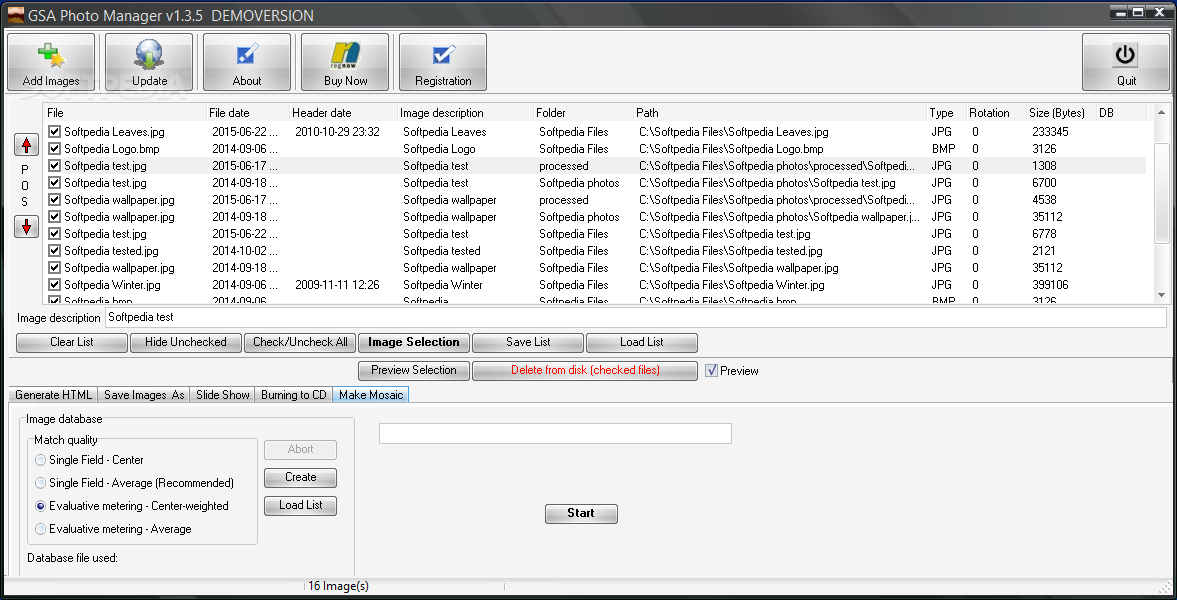Image resolution: width=1177 pixels, height=600 pixels.
Task: Click the Image description text field
Action: click(636, 317)
